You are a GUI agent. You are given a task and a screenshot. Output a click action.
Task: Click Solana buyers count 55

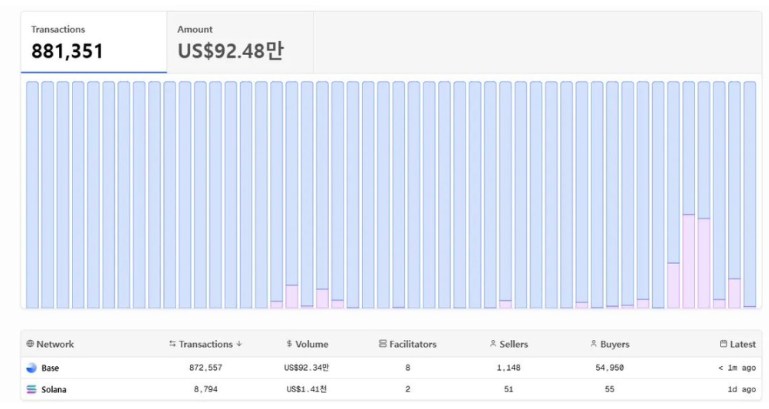click(610, 389)
